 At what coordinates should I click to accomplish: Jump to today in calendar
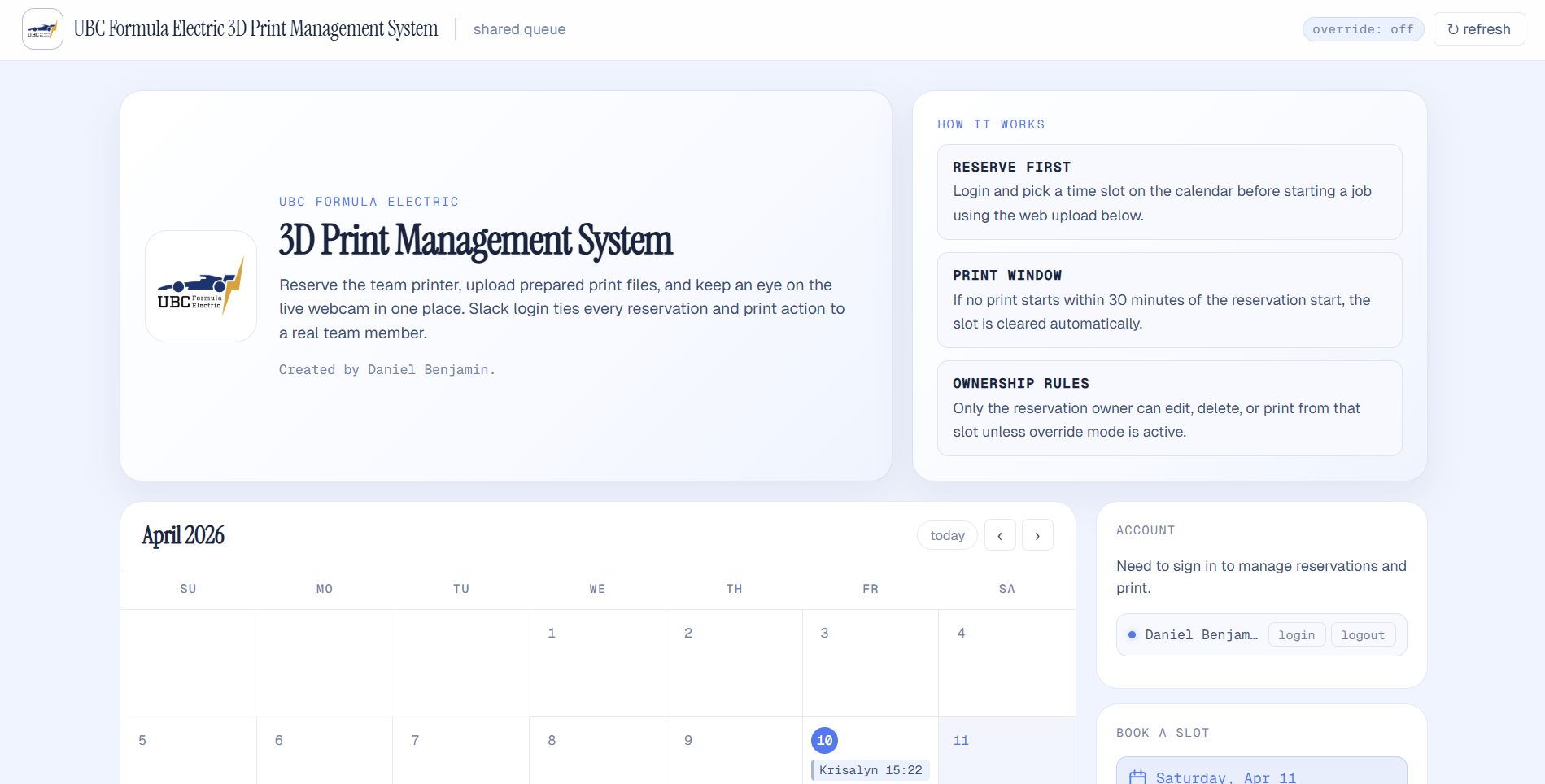coord(947,535)
